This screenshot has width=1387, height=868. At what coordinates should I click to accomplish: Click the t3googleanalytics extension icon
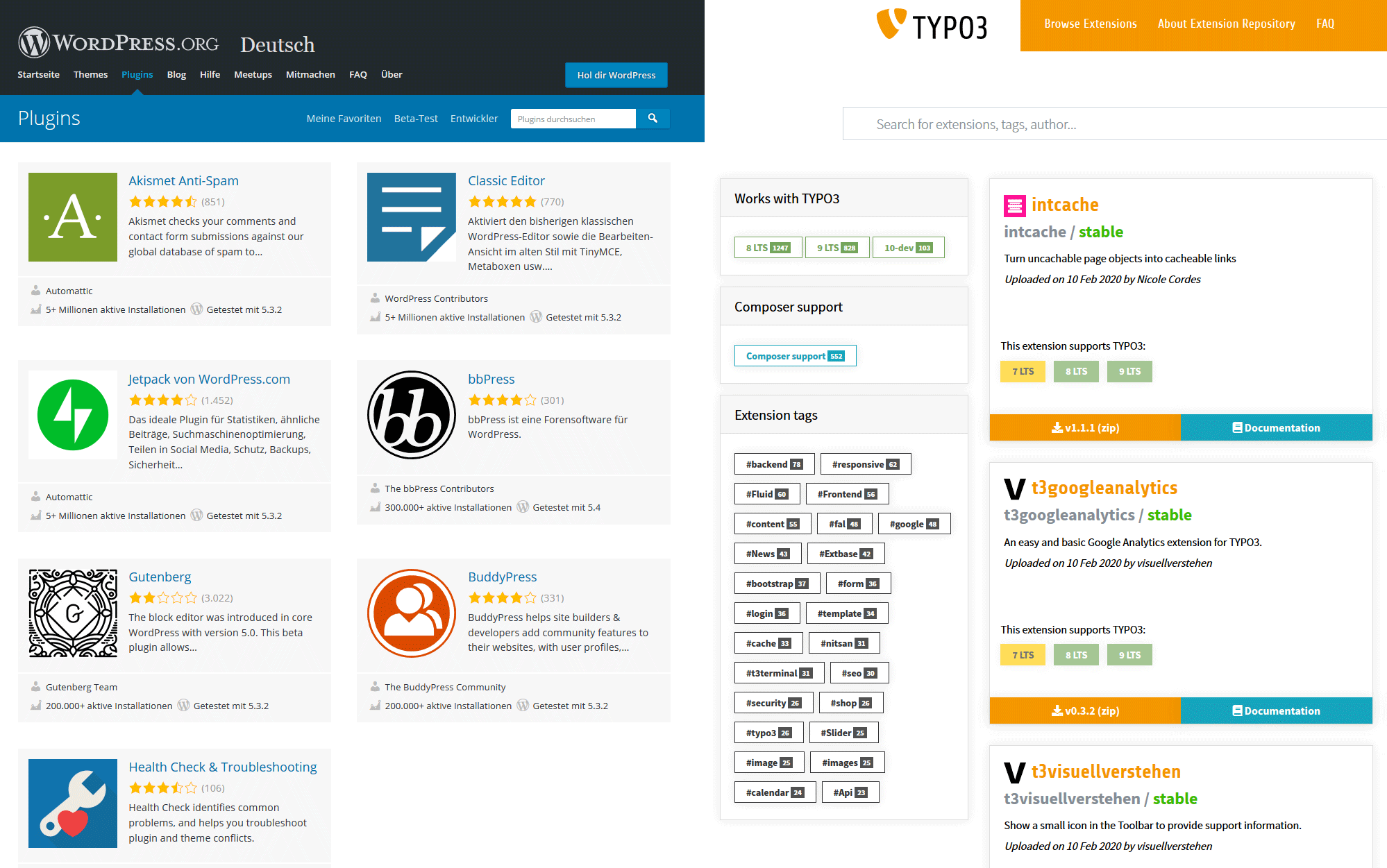1015,488
